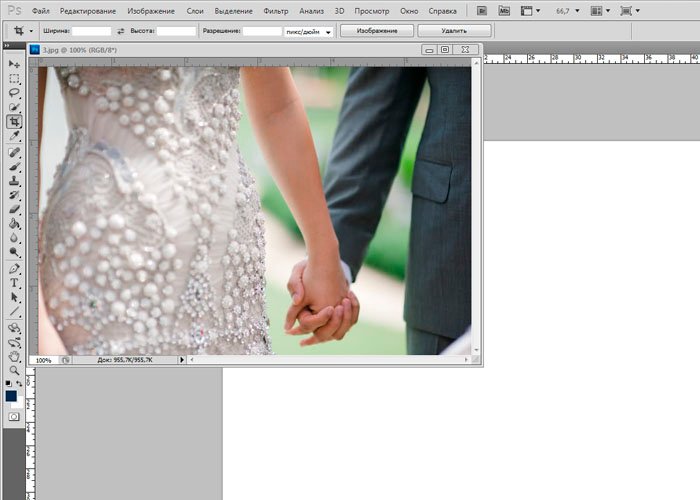Viewport: 700px width, 500px height.
Task: Swap width and height values
Action: pos(121,31)
